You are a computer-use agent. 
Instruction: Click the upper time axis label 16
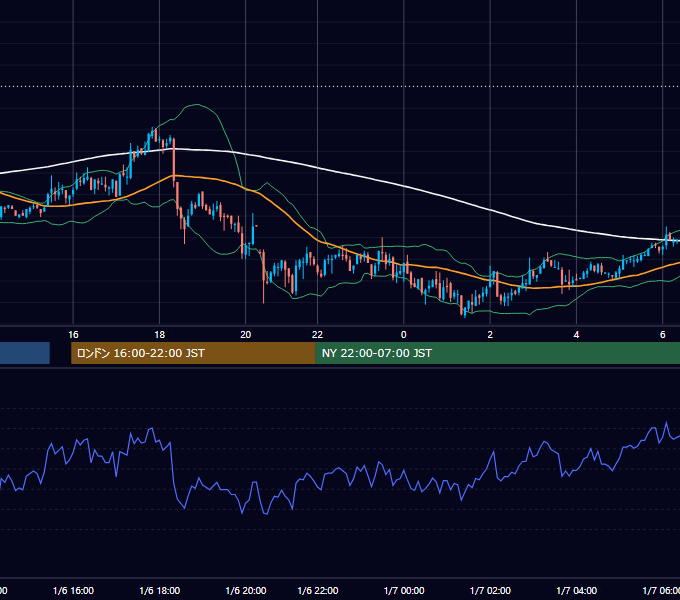(x=73, y=335)
